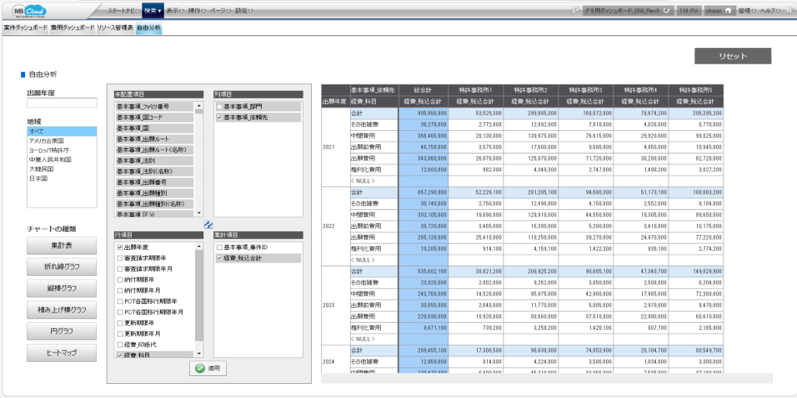797x398 pixels.
Task: Choose 折れ線グラフ chart type
Action: point(62,267)
